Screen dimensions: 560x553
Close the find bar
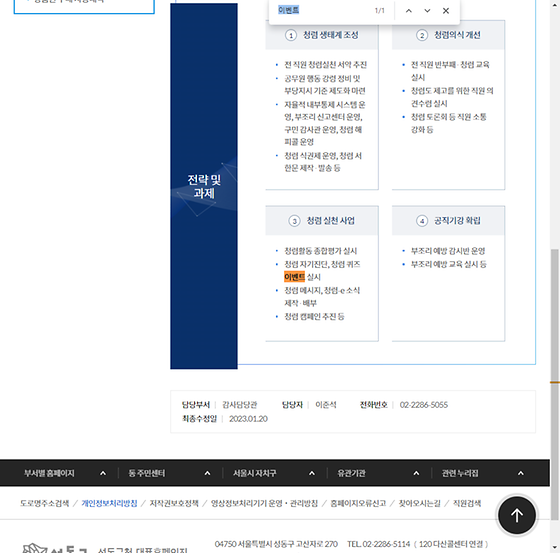(x=446, y=11)
